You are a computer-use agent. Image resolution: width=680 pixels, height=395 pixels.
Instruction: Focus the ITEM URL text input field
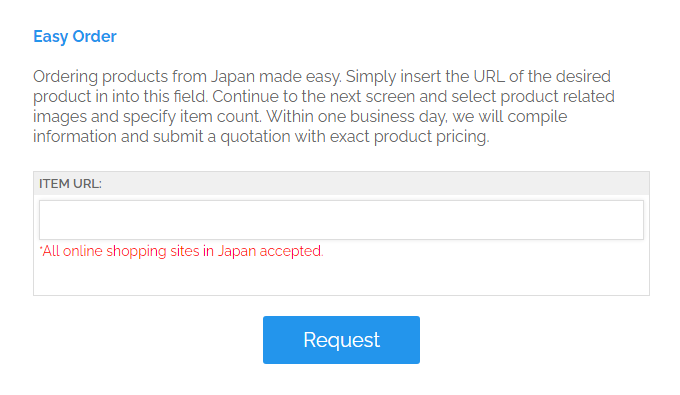pos(341,219)
